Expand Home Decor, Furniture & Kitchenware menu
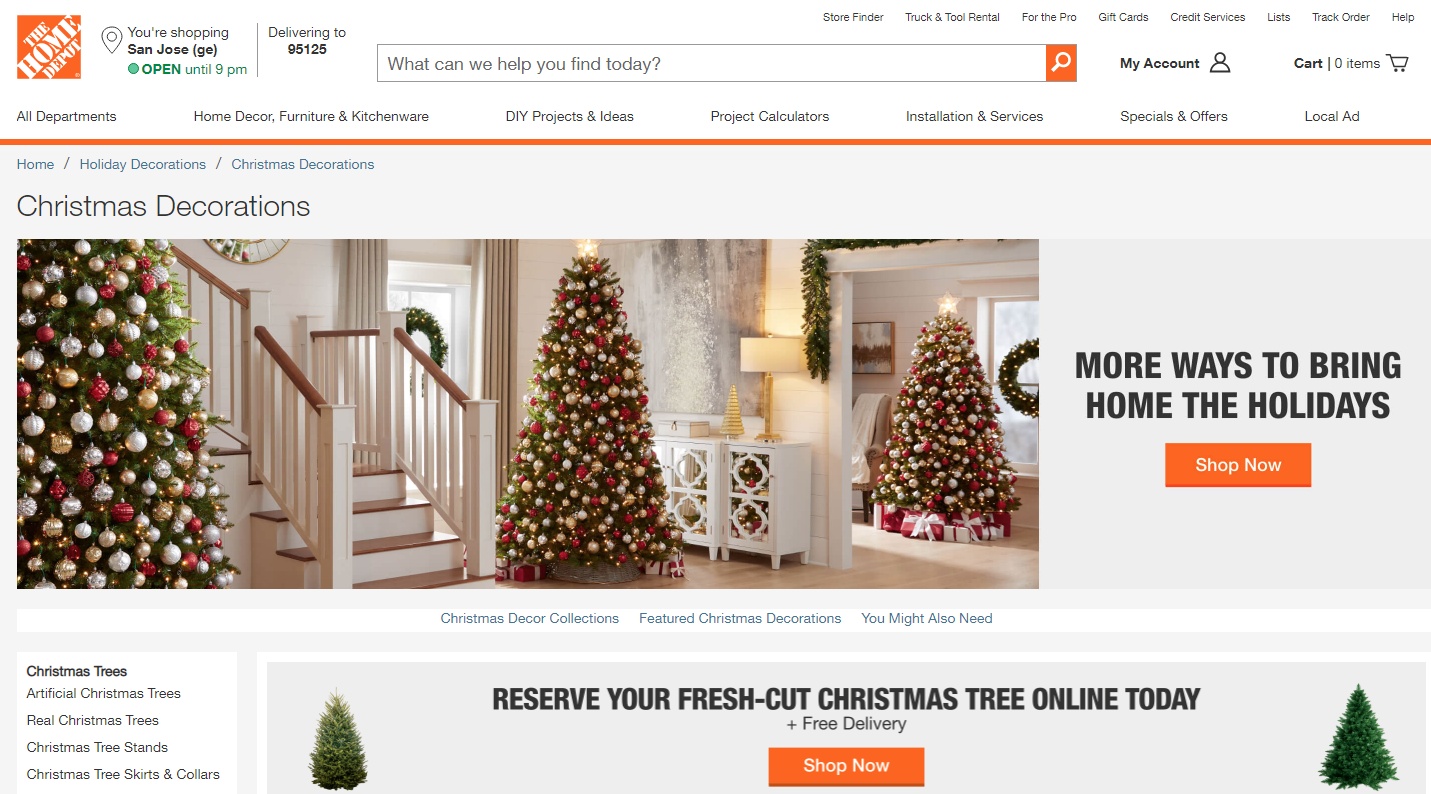Screen dimensions: 1431x794 pos(311,116)
